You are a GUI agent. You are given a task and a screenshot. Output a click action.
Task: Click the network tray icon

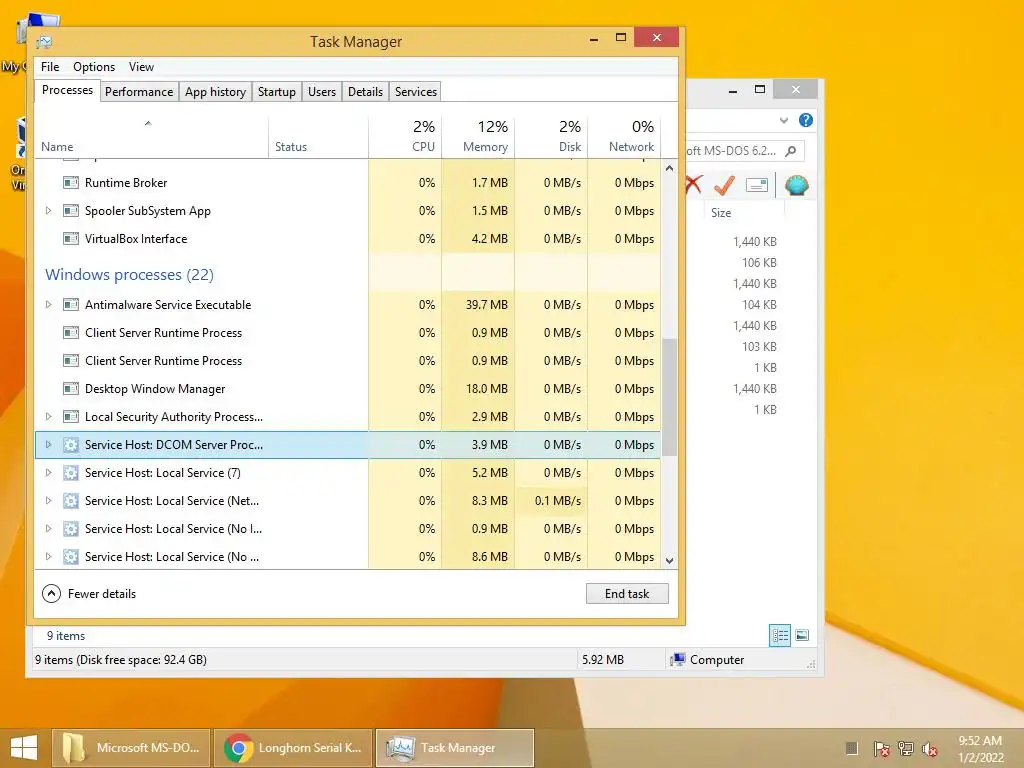click(906, 748)
